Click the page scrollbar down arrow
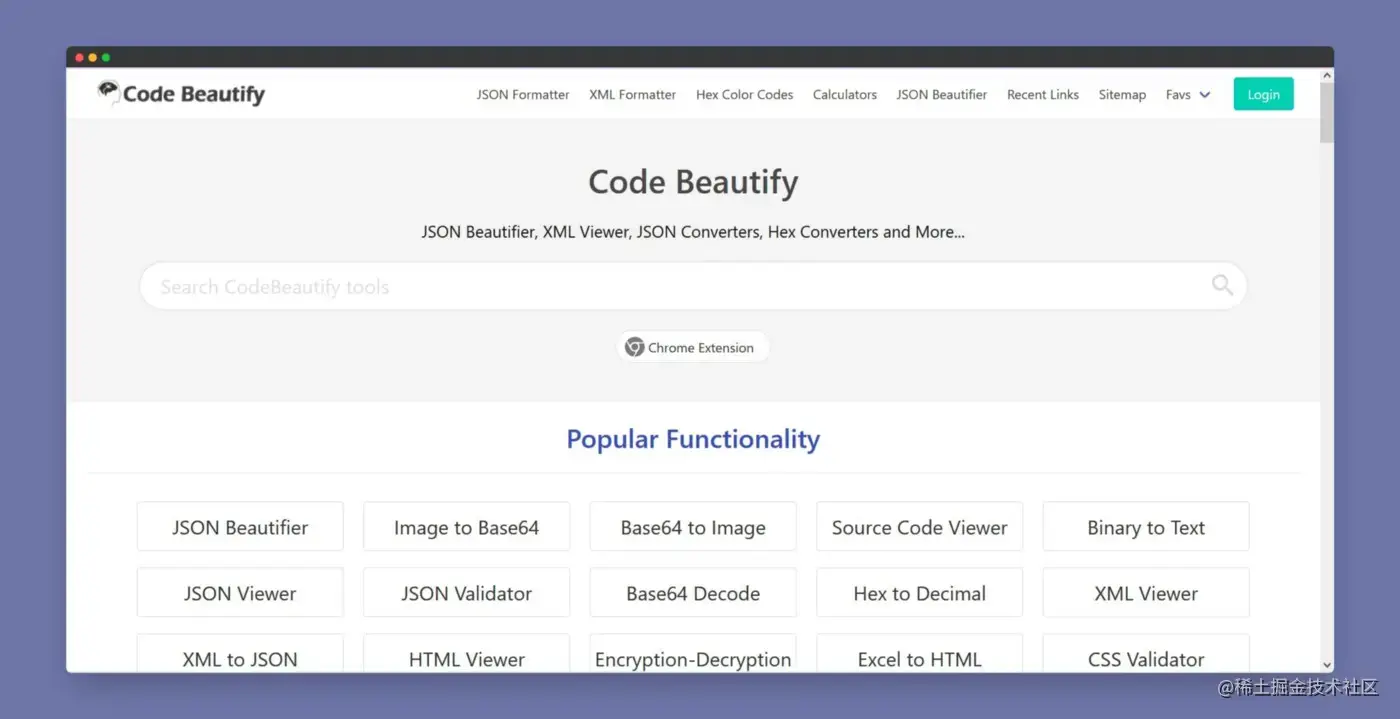This screenshot has height=719, width=1400. tap(1327, 664)
